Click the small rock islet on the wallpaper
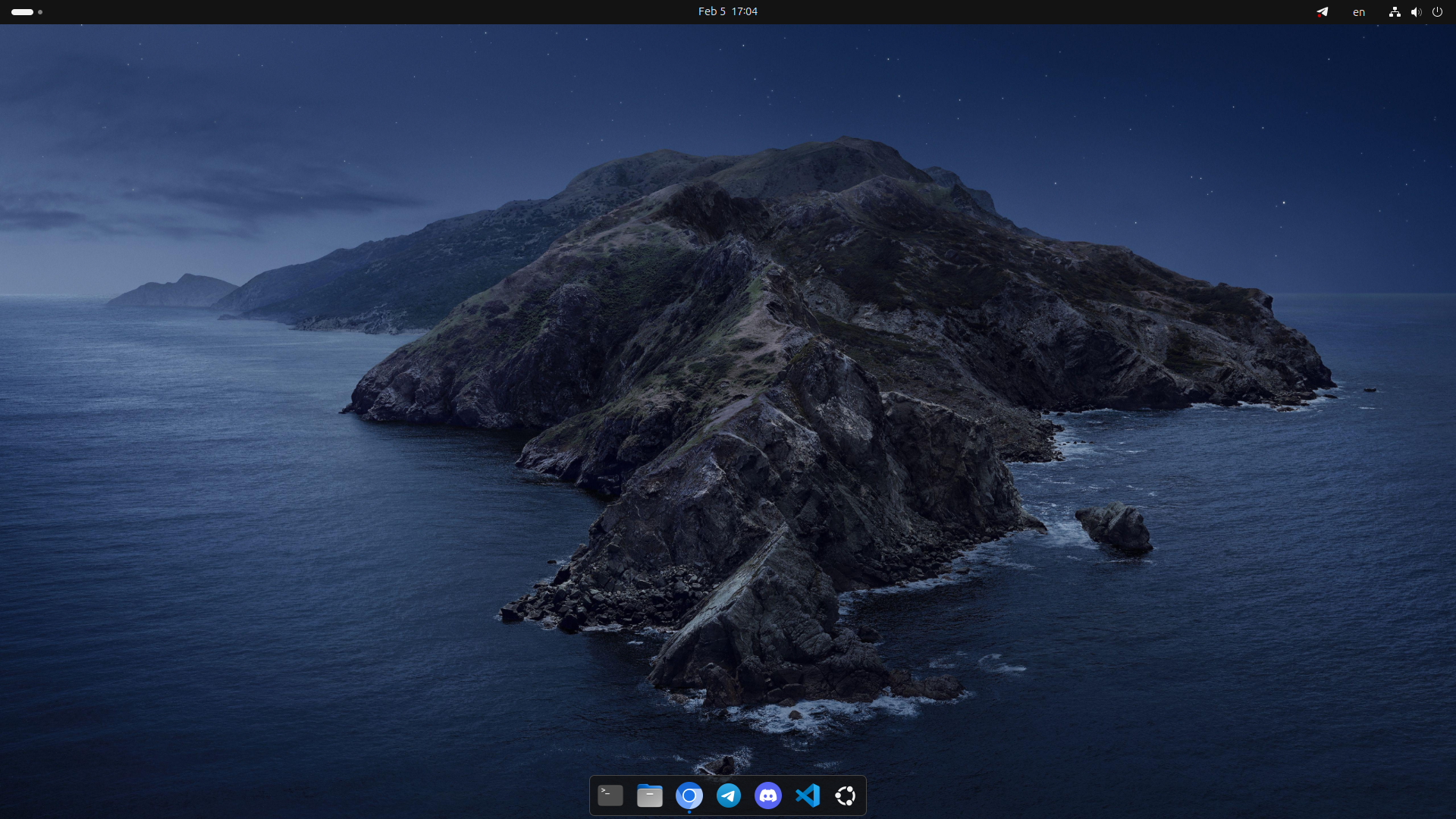Image resolution: width=1456 pixels, height=819 pixels. click(x=1115, y=526)
